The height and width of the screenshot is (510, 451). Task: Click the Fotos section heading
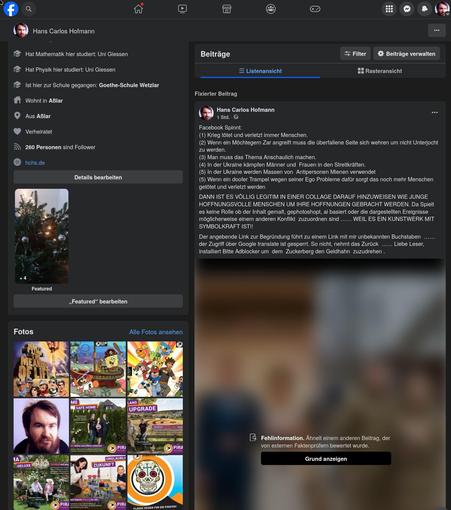(23, 332)
